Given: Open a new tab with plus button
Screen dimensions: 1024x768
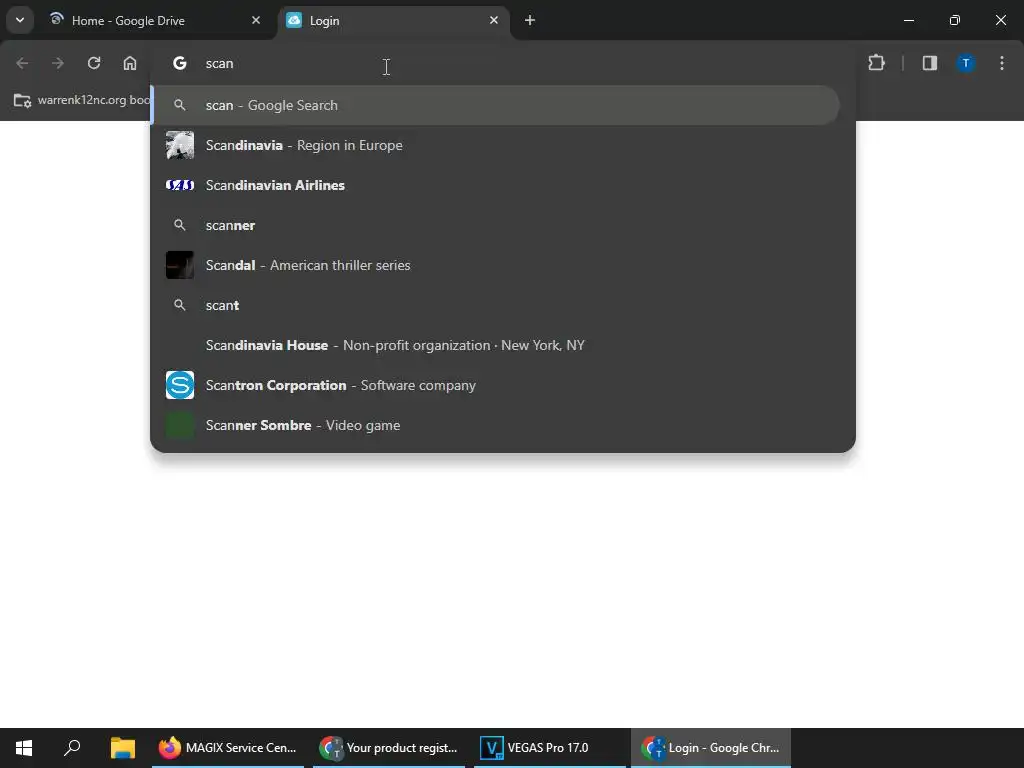Looking at the screenshot, I should (530, 20).
